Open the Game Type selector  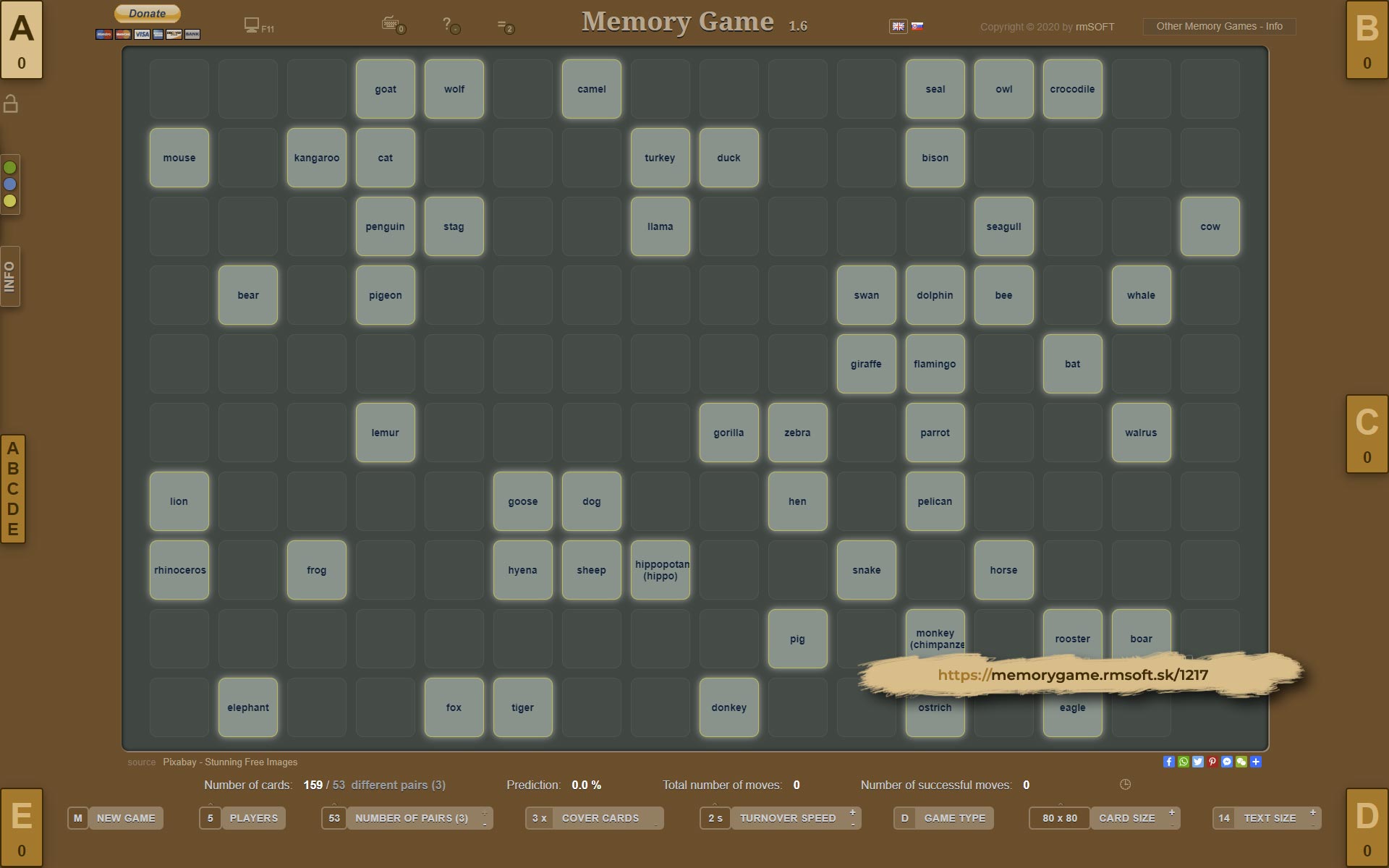pyautogui.click(x=953, y=818)
